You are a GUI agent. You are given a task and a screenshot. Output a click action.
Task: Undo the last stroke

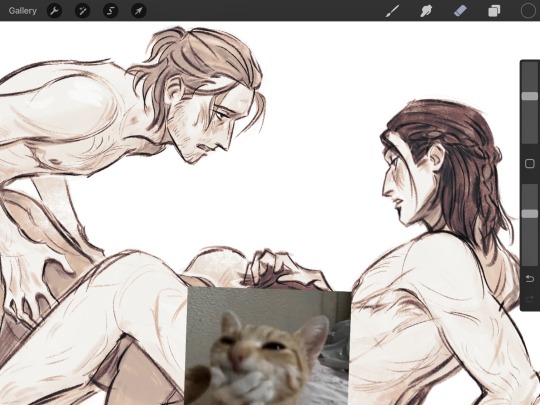(x=530, y=279)
